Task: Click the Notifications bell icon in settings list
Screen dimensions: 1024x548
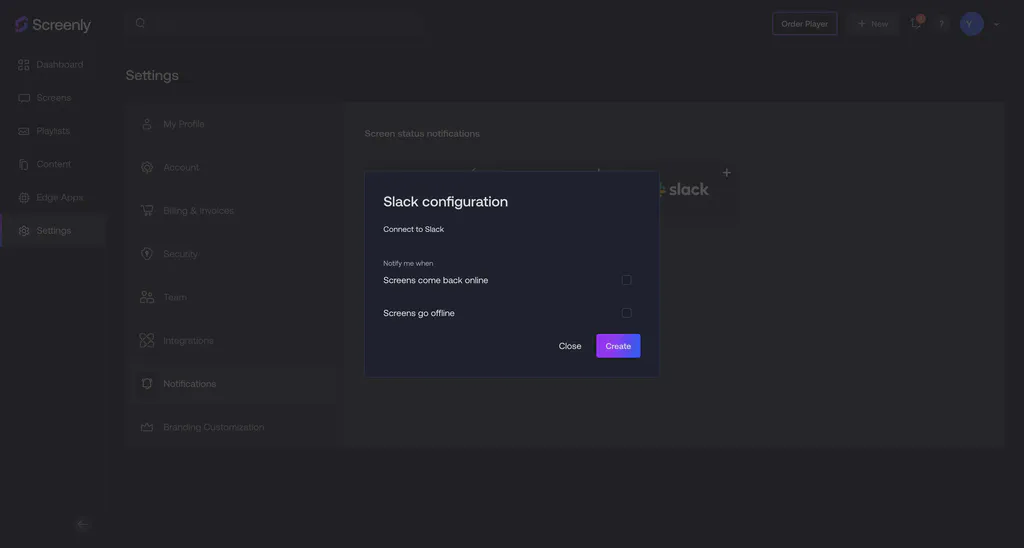Action: click(147, 384)
